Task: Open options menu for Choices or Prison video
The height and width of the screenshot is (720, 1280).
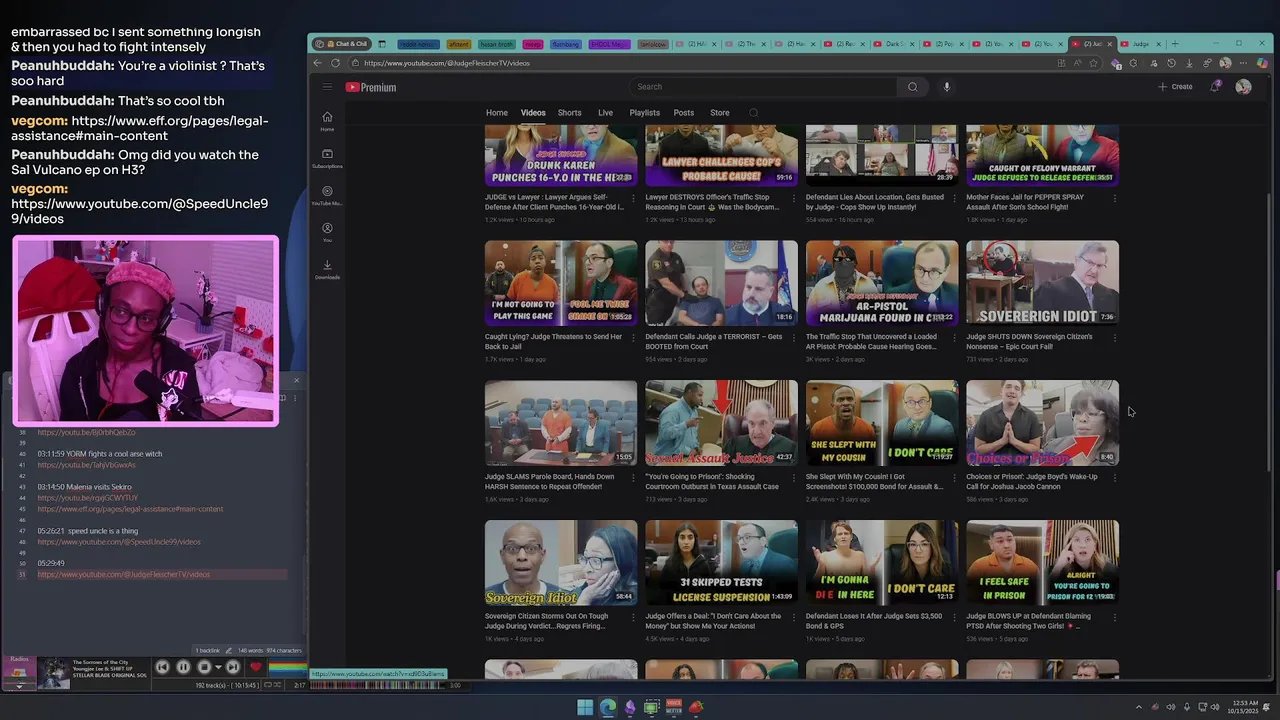Action: pyautogui.click(x=1114, y=478)
